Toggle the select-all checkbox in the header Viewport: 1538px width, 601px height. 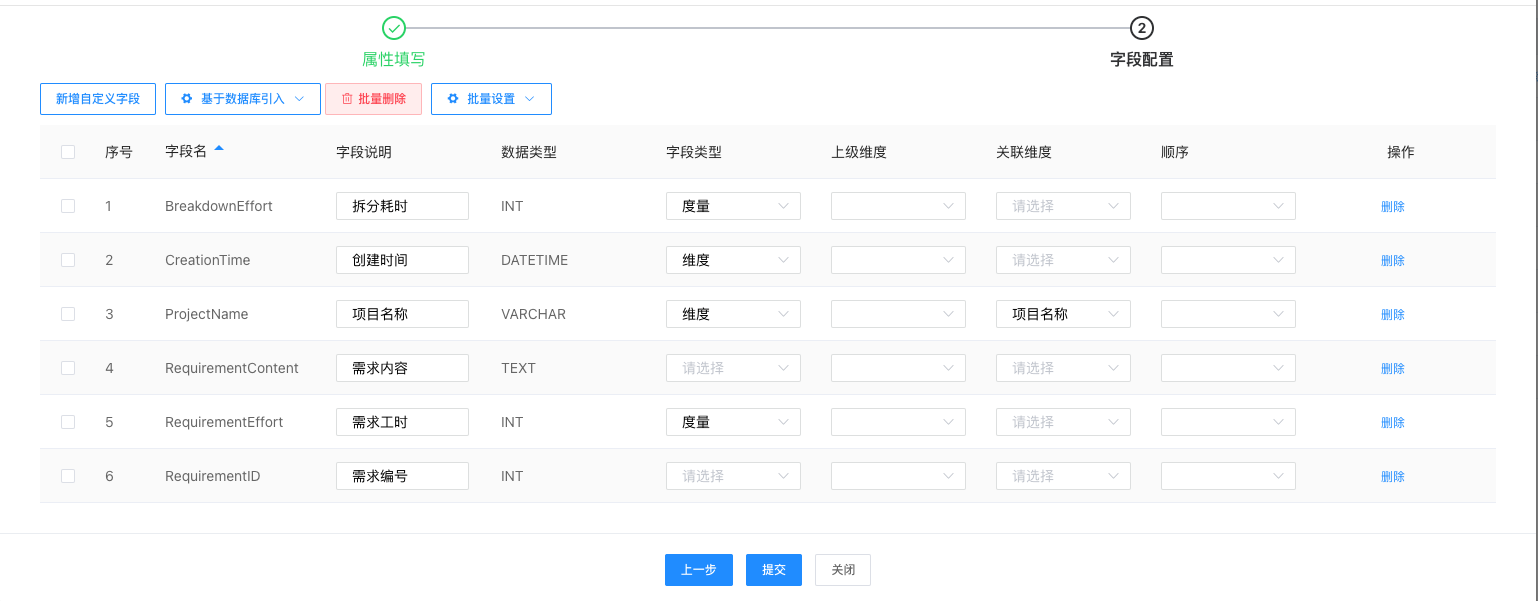pos(68,152)
